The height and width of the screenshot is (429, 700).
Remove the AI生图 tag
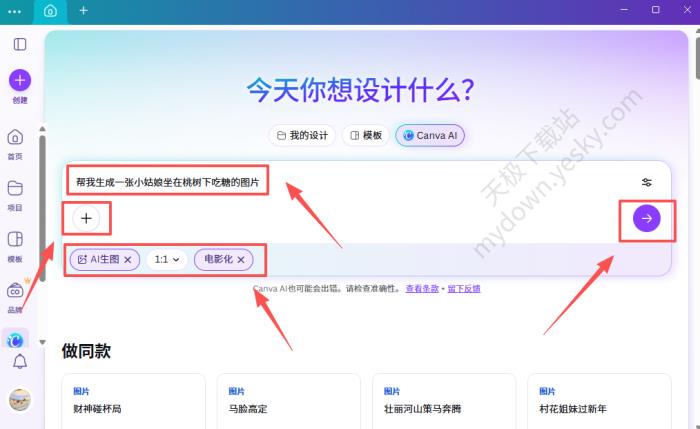pyautogui.click(x=128, y=260)
